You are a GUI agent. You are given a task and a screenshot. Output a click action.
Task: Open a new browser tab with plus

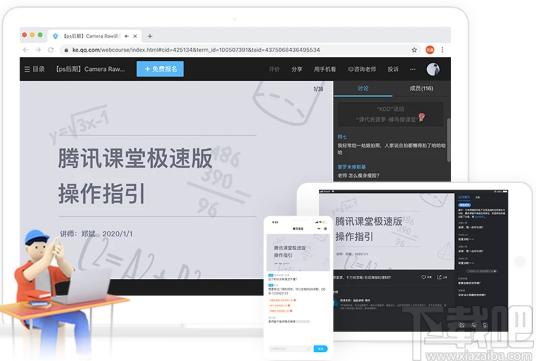[x=149, y=36]
